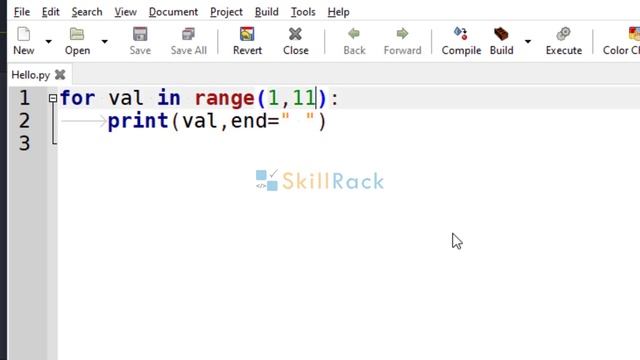
Task: Click the 'print' keyword in line 2
Action: pyautogui.click(x=138, y=121)
